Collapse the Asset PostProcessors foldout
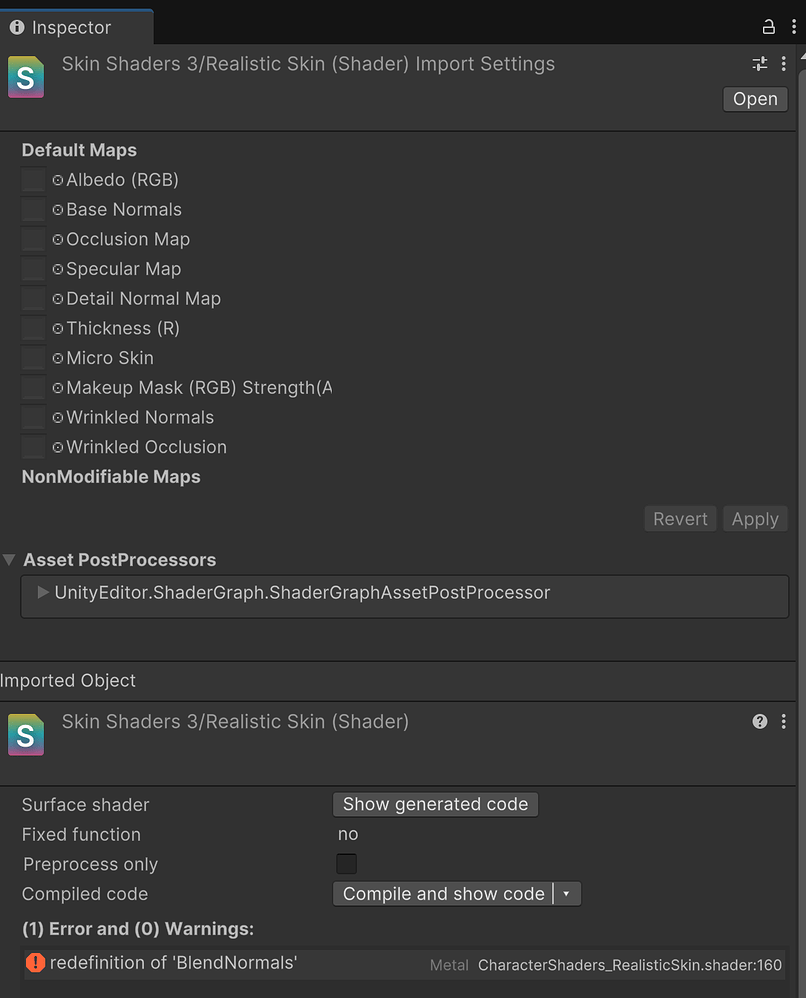This screenshot has width=806, height=998. [10, 560]
